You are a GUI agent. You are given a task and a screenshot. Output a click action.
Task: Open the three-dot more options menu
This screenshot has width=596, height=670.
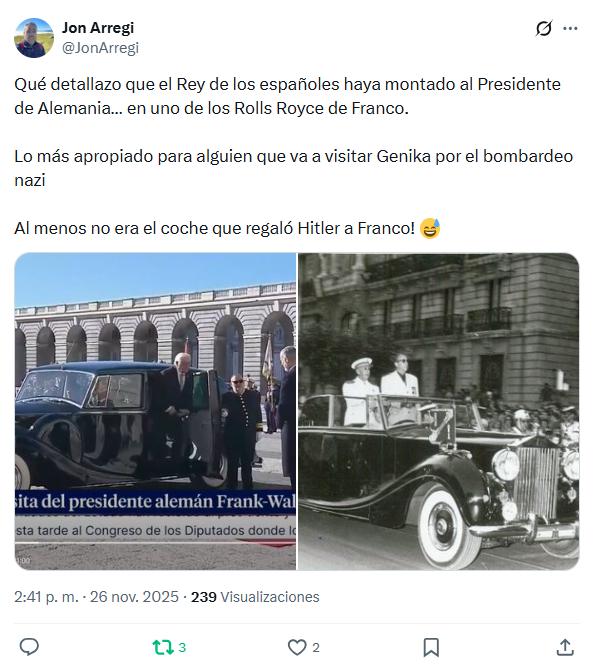(570, 29)
